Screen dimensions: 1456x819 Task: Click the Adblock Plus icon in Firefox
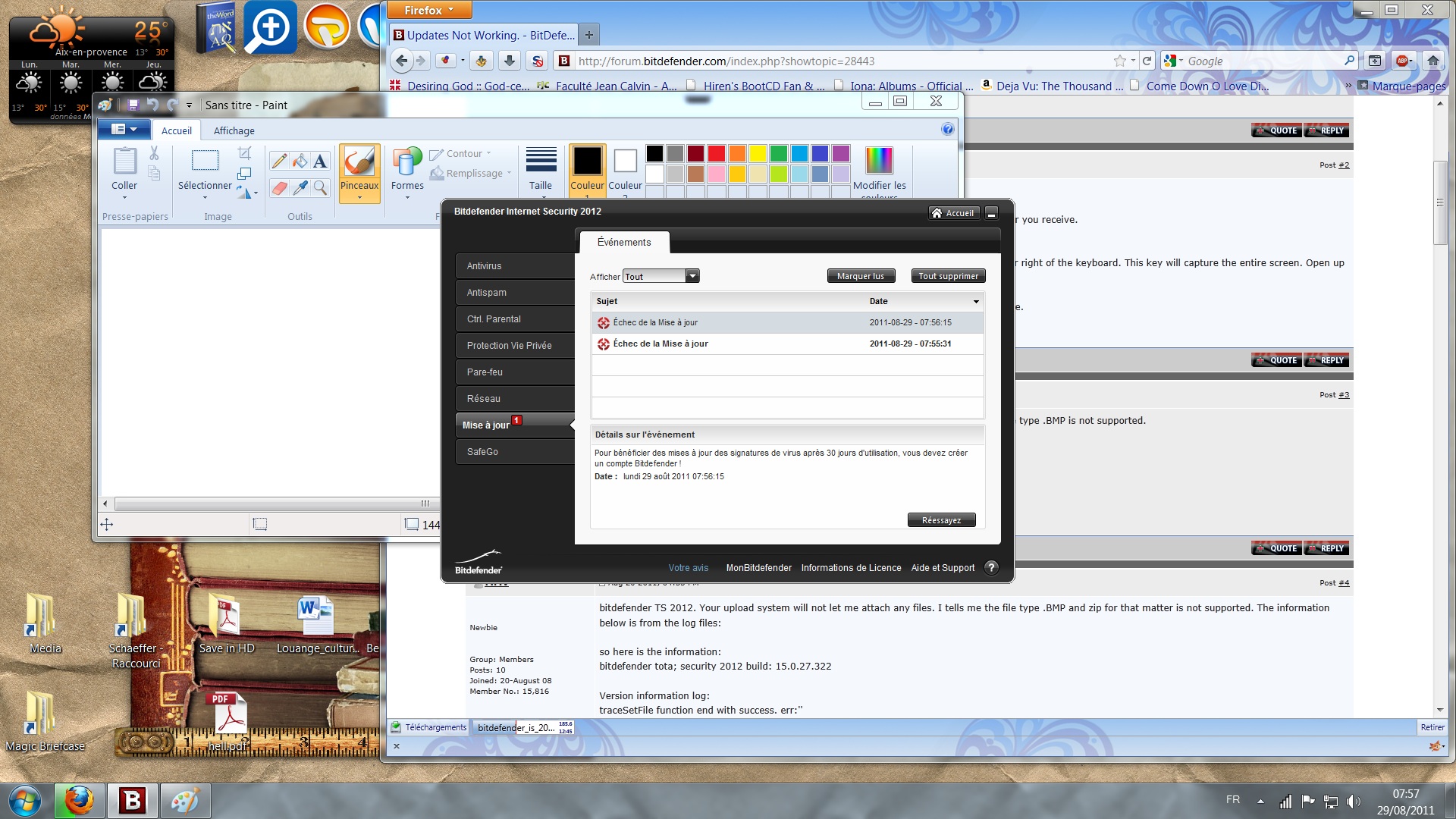pos(1402,61)
